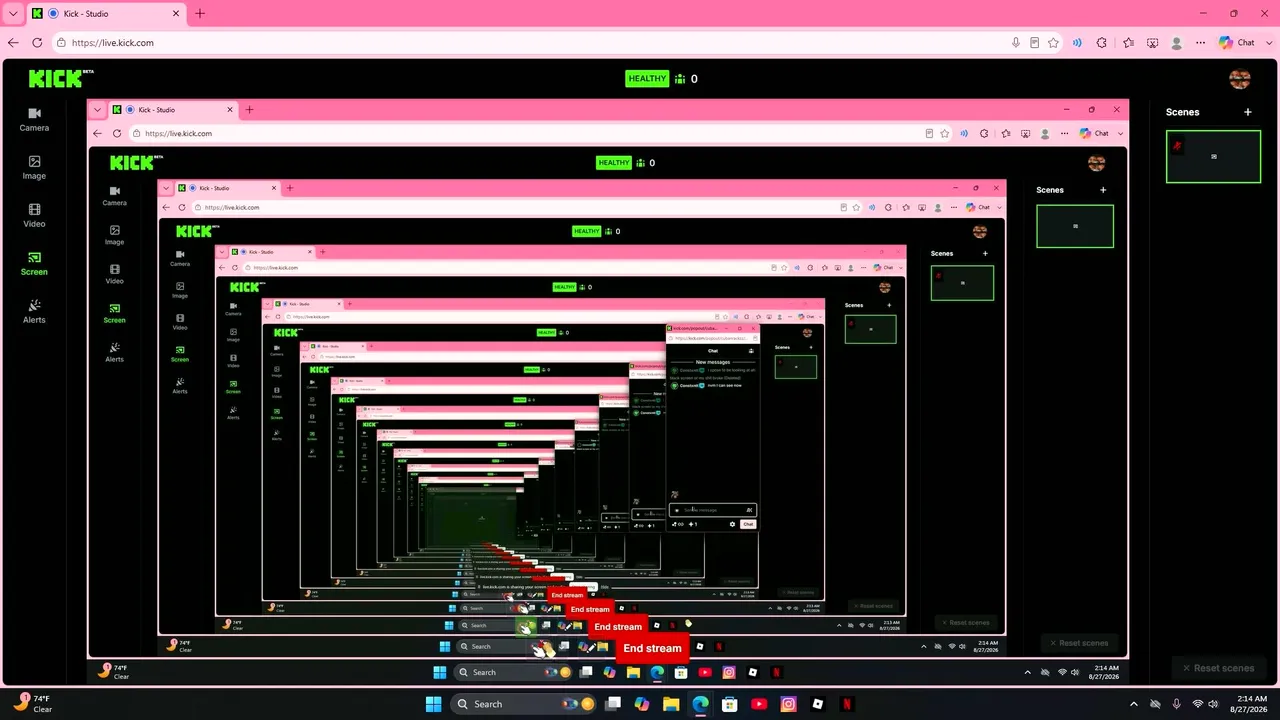Click the viewer count icon beside HEALTHY
This screenshot has width=1280, height=720.
click(x=680, y=78)
